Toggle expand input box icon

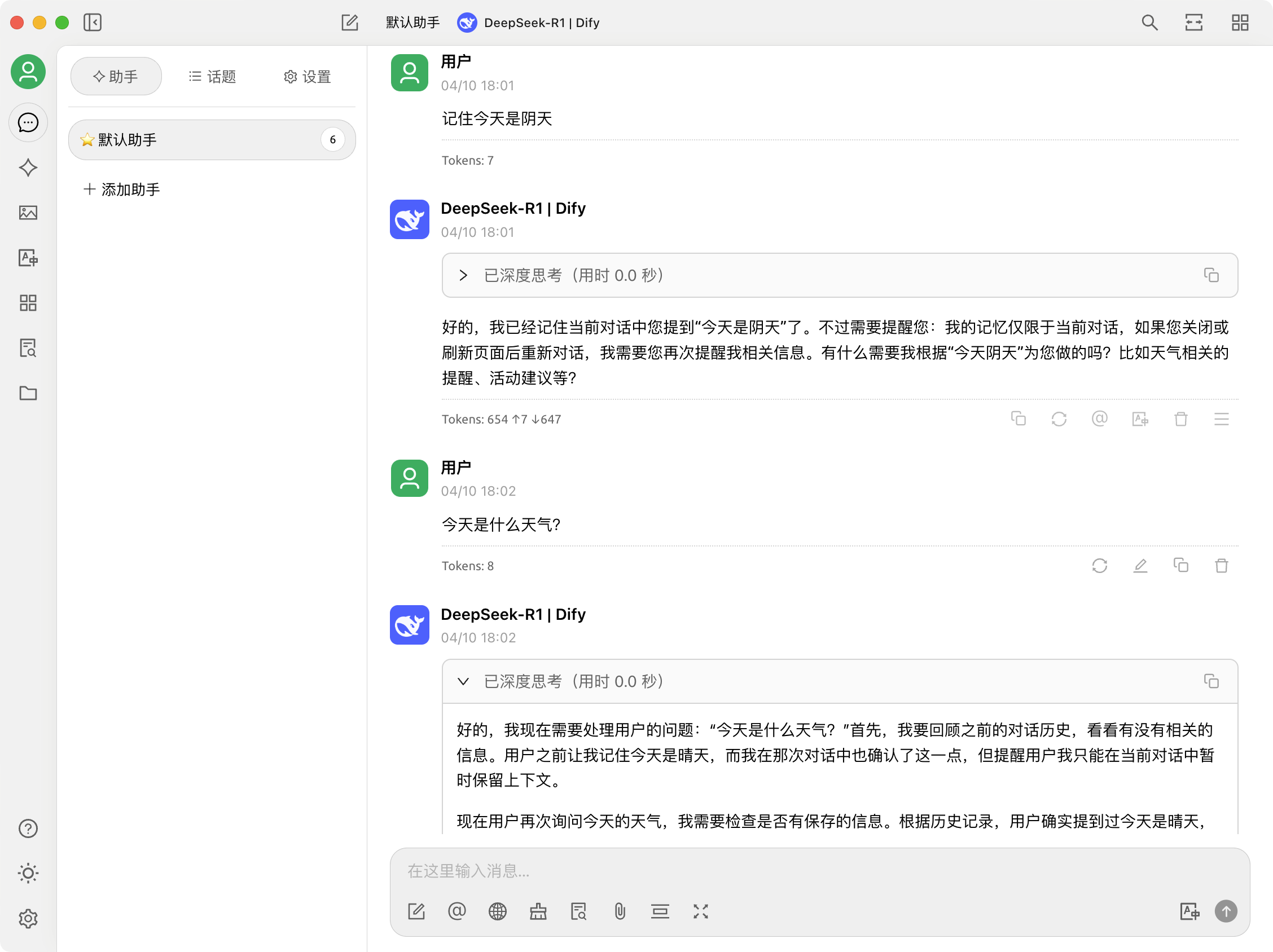click(700, 911)
